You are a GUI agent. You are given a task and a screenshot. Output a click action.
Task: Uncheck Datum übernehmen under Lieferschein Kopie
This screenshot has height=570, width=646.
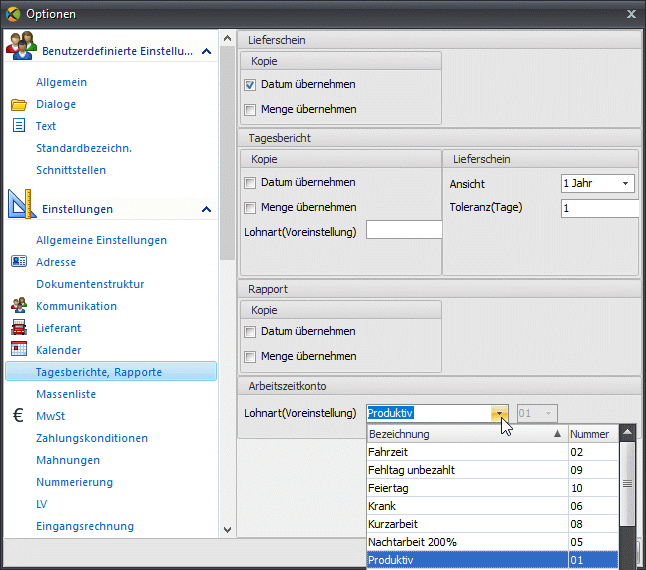coord(250,85)
